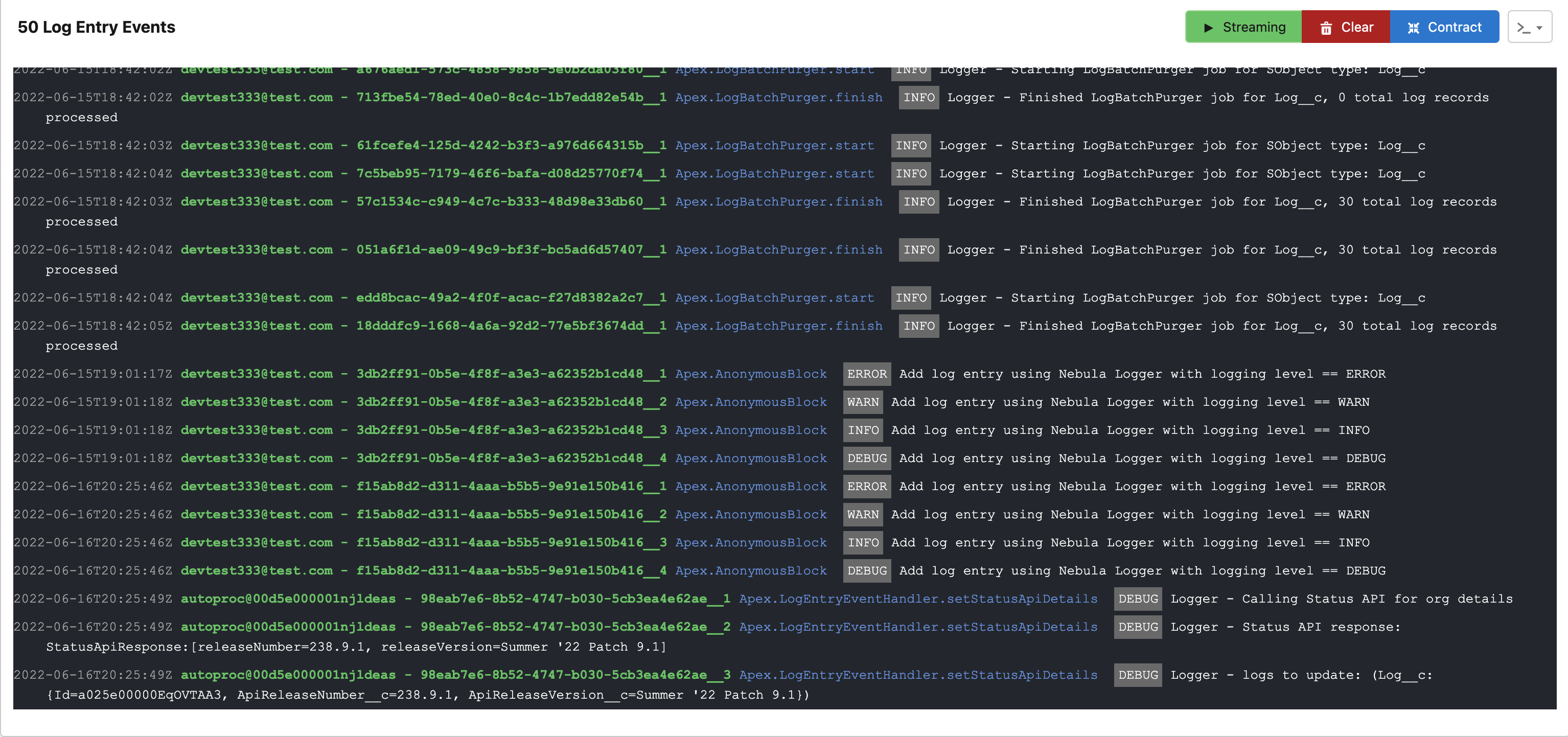Click the 61fcefe4 transaction ID entry

pyautogui.click(x=511, y=146)
